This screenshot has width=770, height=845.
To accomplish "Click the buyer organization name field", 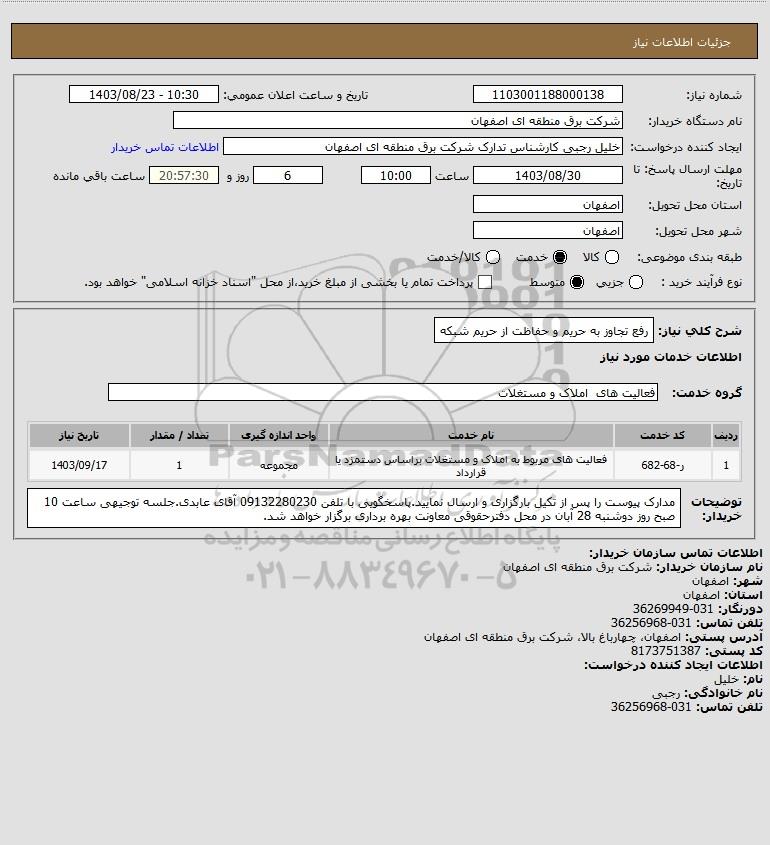I will click(x=398, y=121).
